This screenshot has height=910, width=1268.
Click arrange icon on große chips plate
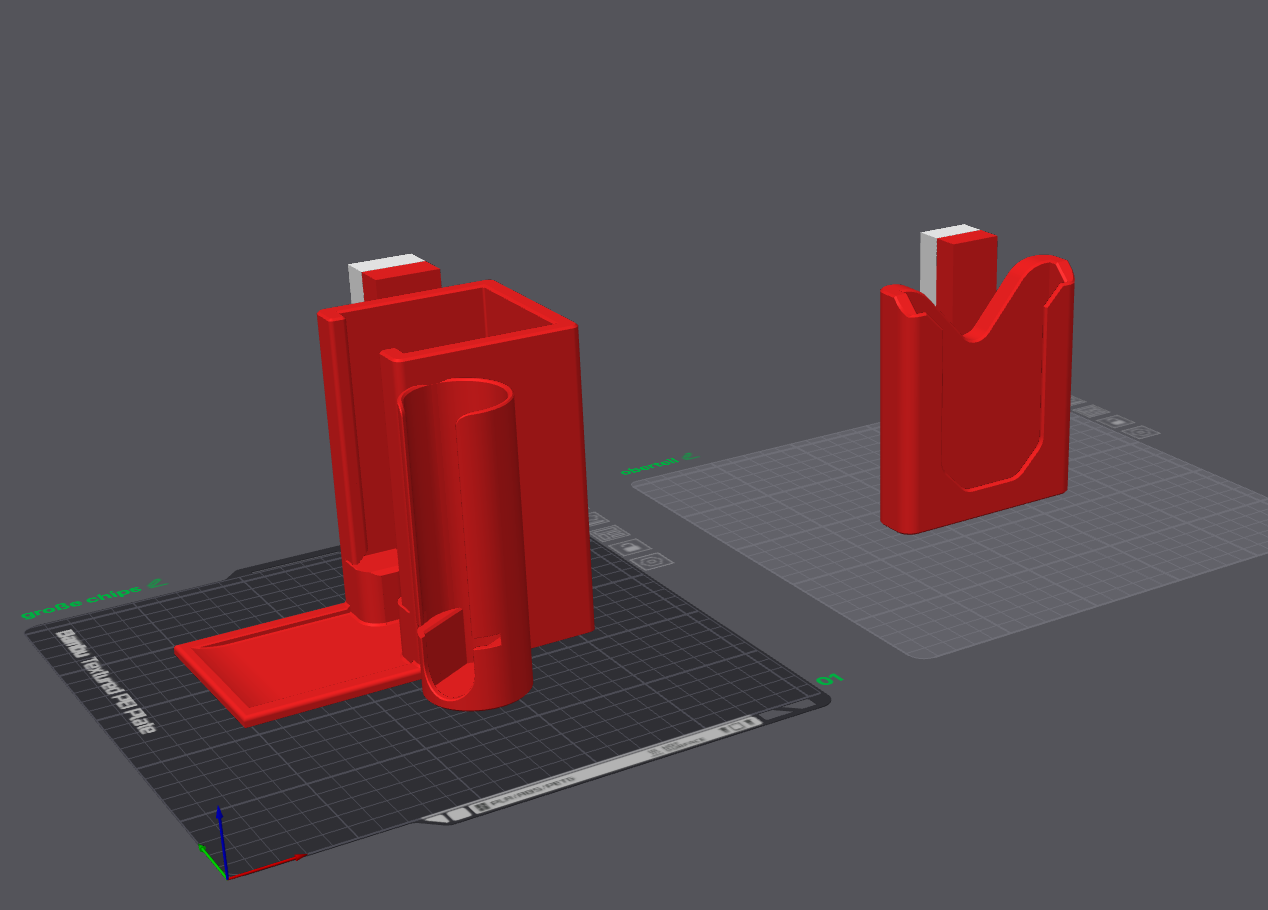612,533
